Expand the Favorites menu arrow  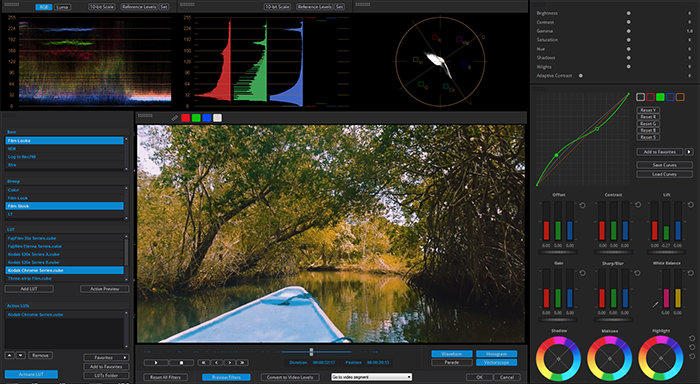(125, 358)
